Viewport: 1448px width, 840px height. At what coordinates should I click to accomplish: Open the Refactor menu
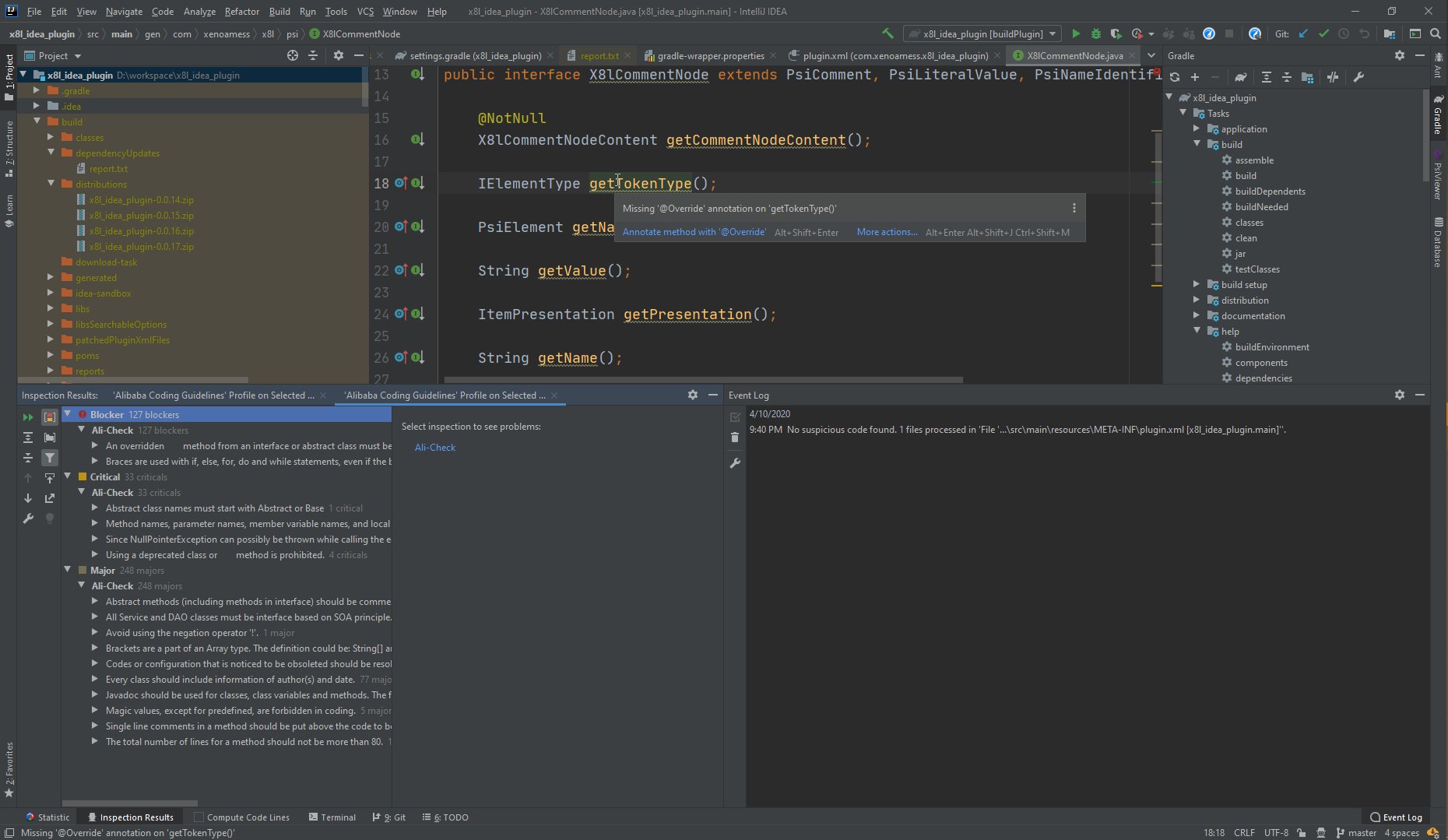pos(241,11)
